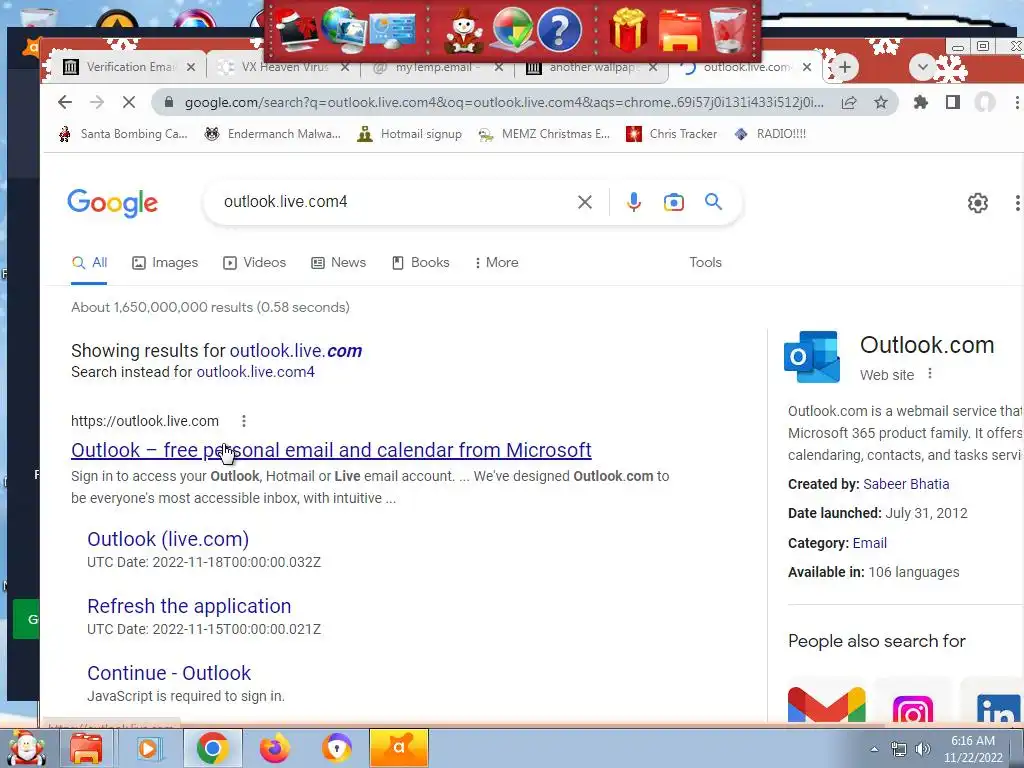Open Santa Bombing Ca... bookmark
The width and height of the screenshot is (1024, 768).
(x=123, y=134)
